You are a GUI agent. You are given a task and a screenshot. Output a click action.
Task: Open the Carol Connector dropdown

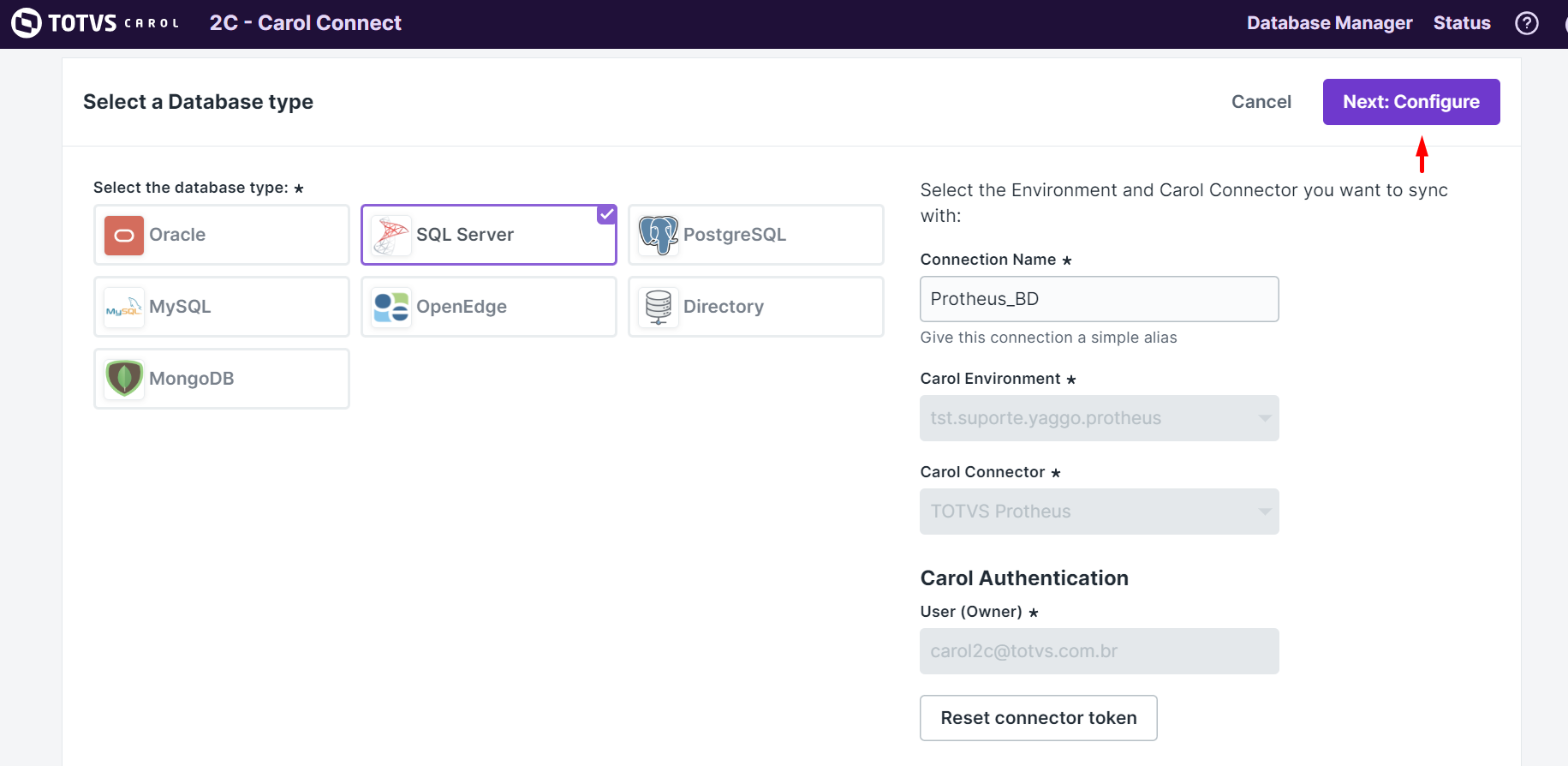(1100, 512)
